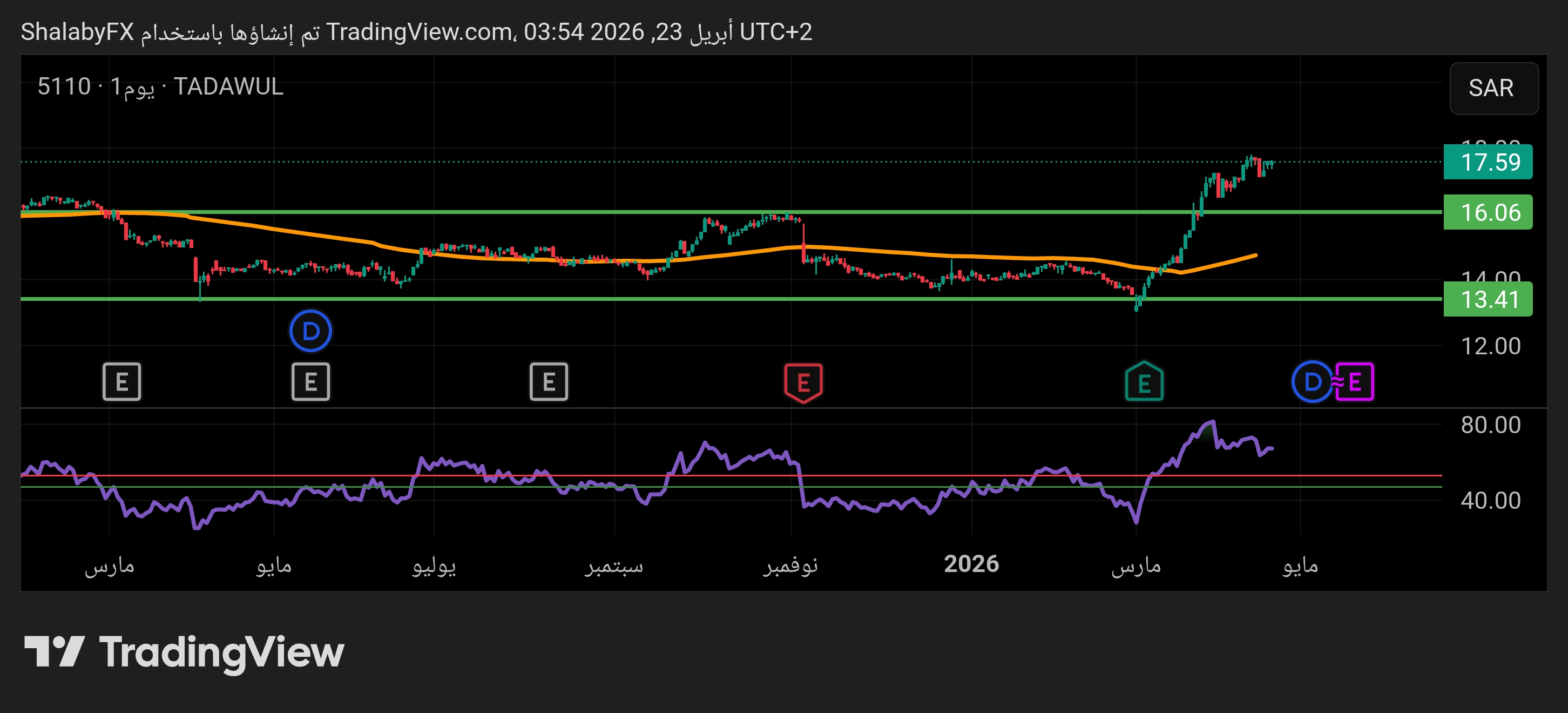Click the gray earnings E icon near the July label

click(x=549, y=382)
